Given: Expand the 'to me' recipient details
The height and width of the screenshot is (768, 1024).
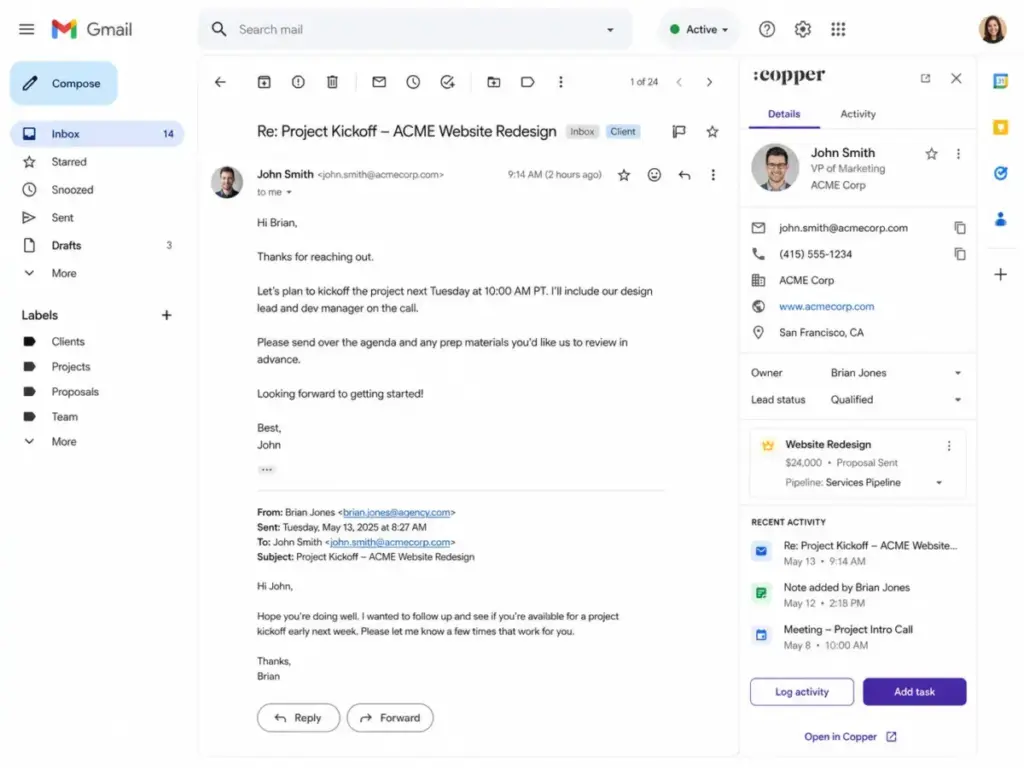Looking at the screenshot, I should (x=289, y=193).
